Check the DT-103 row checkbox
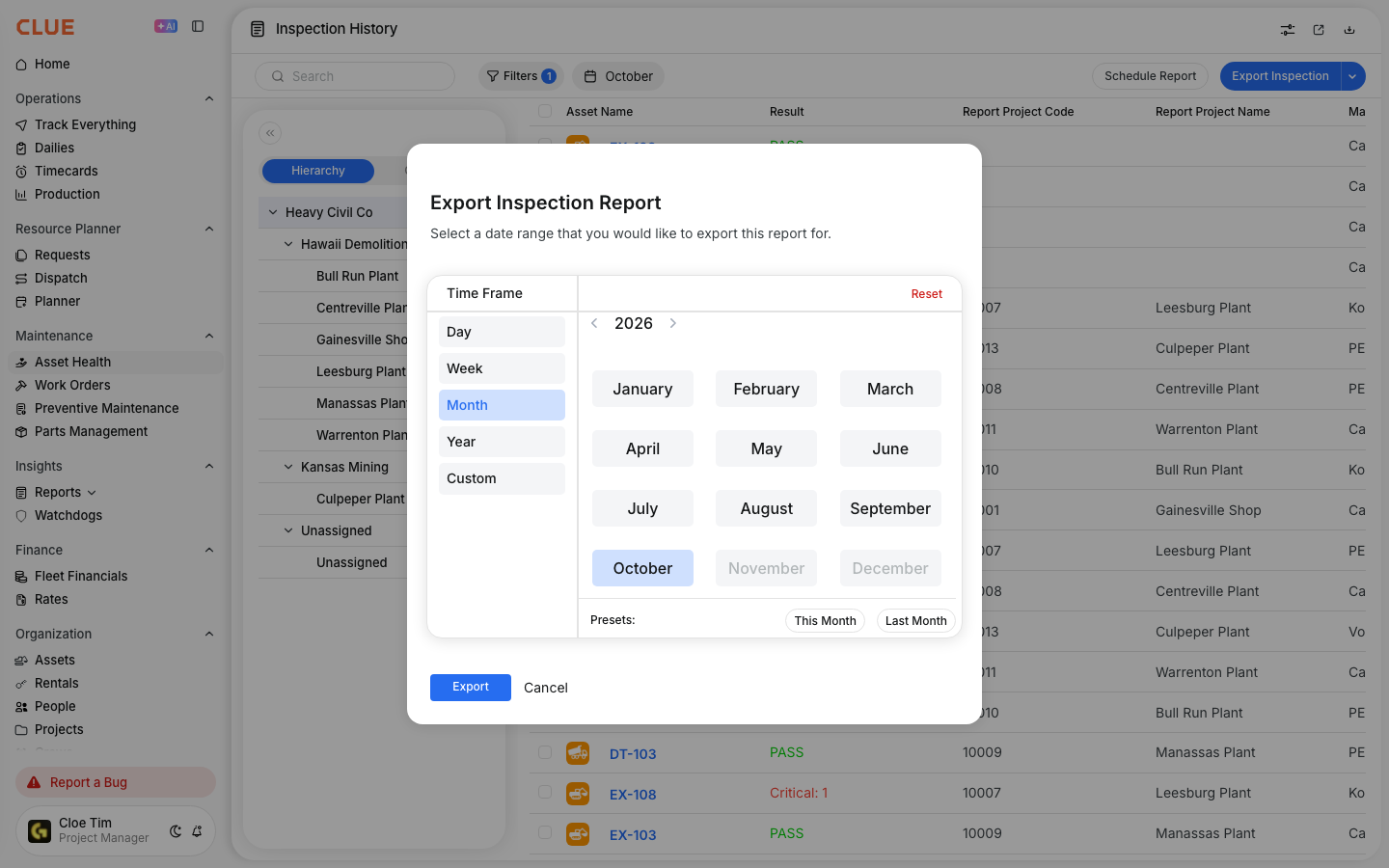 (x=545, y=752)
